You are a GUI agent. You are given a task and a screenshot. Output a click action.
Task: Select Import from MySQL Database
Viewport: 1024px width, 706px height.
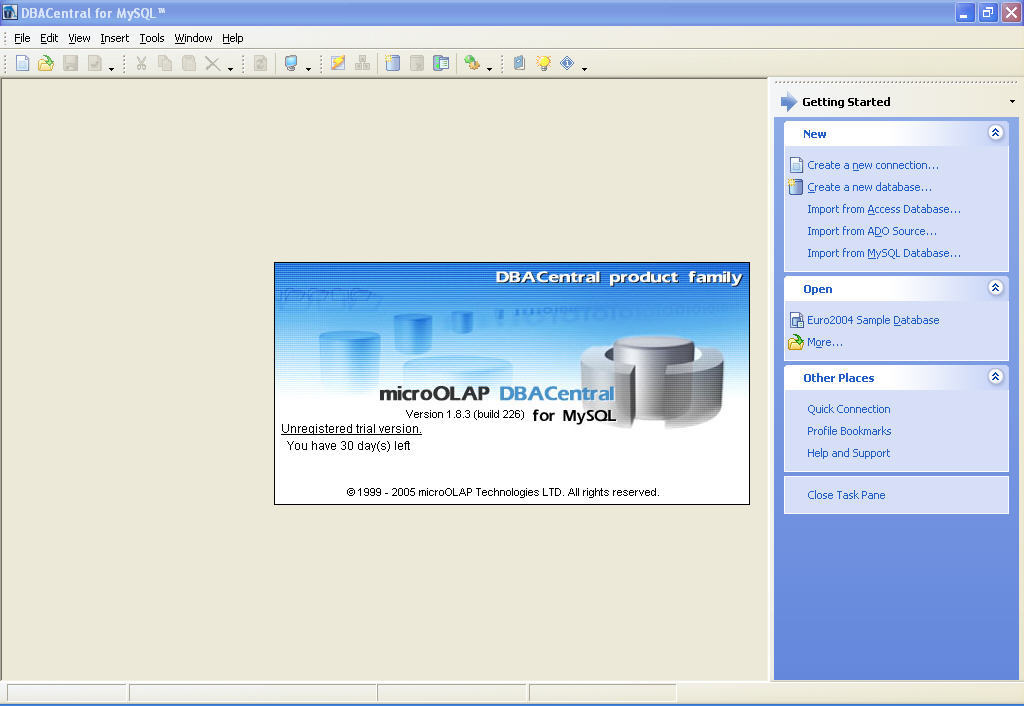pyautogui.click(x=884, y=253)
